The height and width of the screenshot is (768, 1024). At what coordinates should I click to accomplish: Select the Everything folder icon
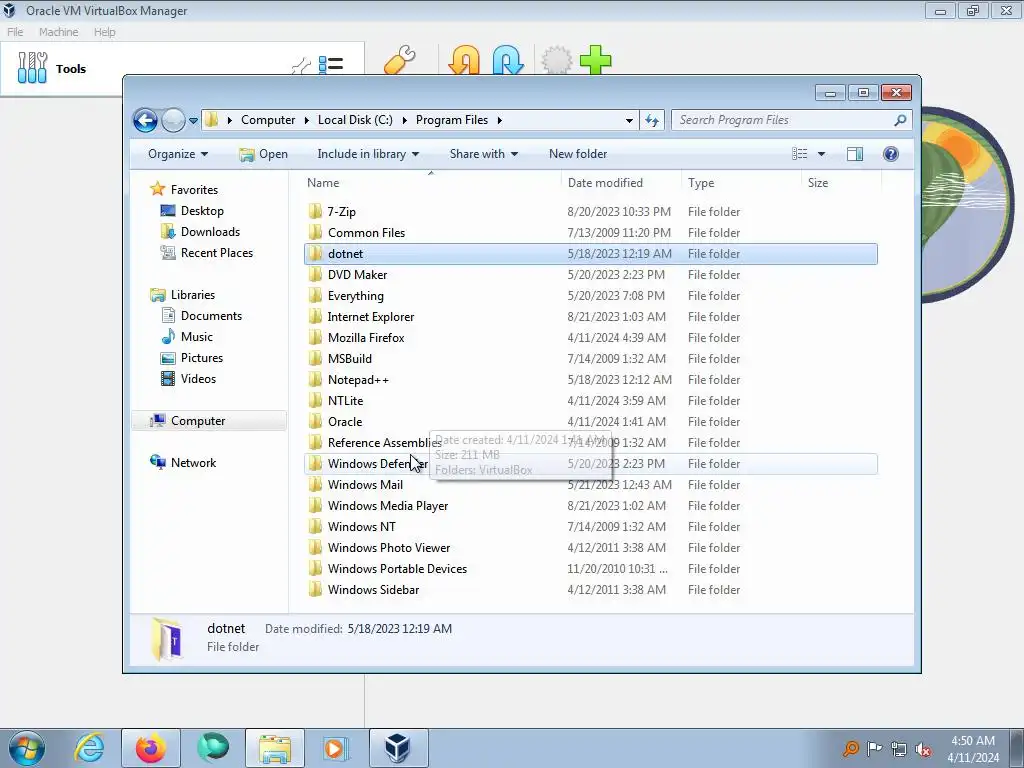pos(315,295)
